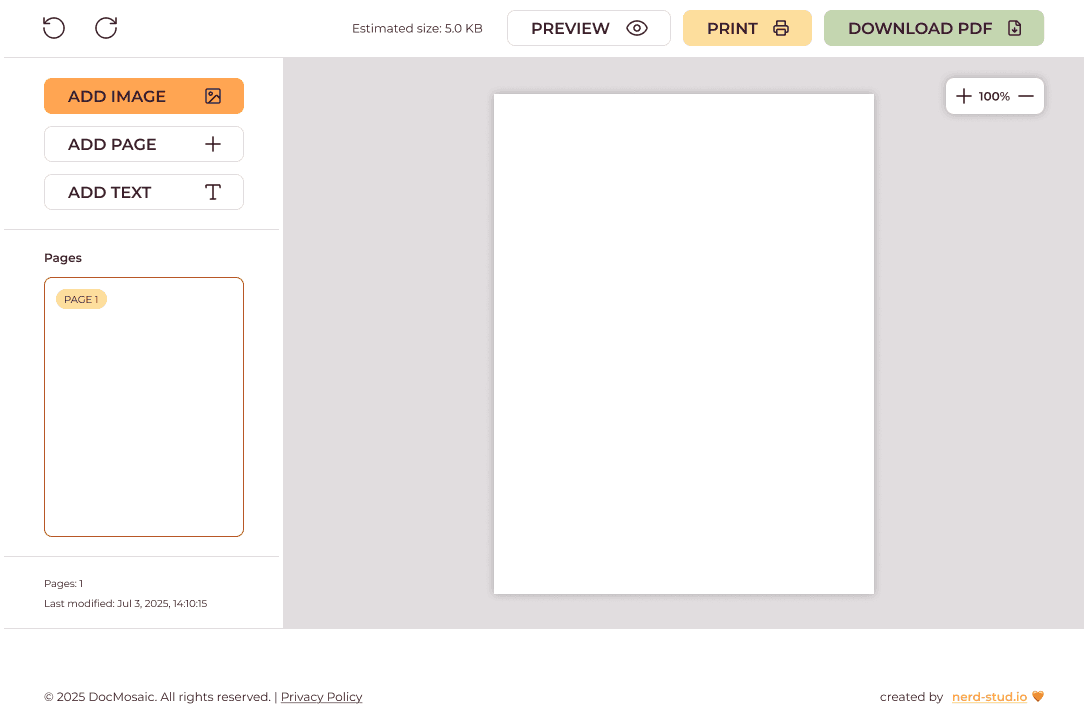This screenshot has height=724, width=1088.
Task: Print the document
Action: point(747,28)
